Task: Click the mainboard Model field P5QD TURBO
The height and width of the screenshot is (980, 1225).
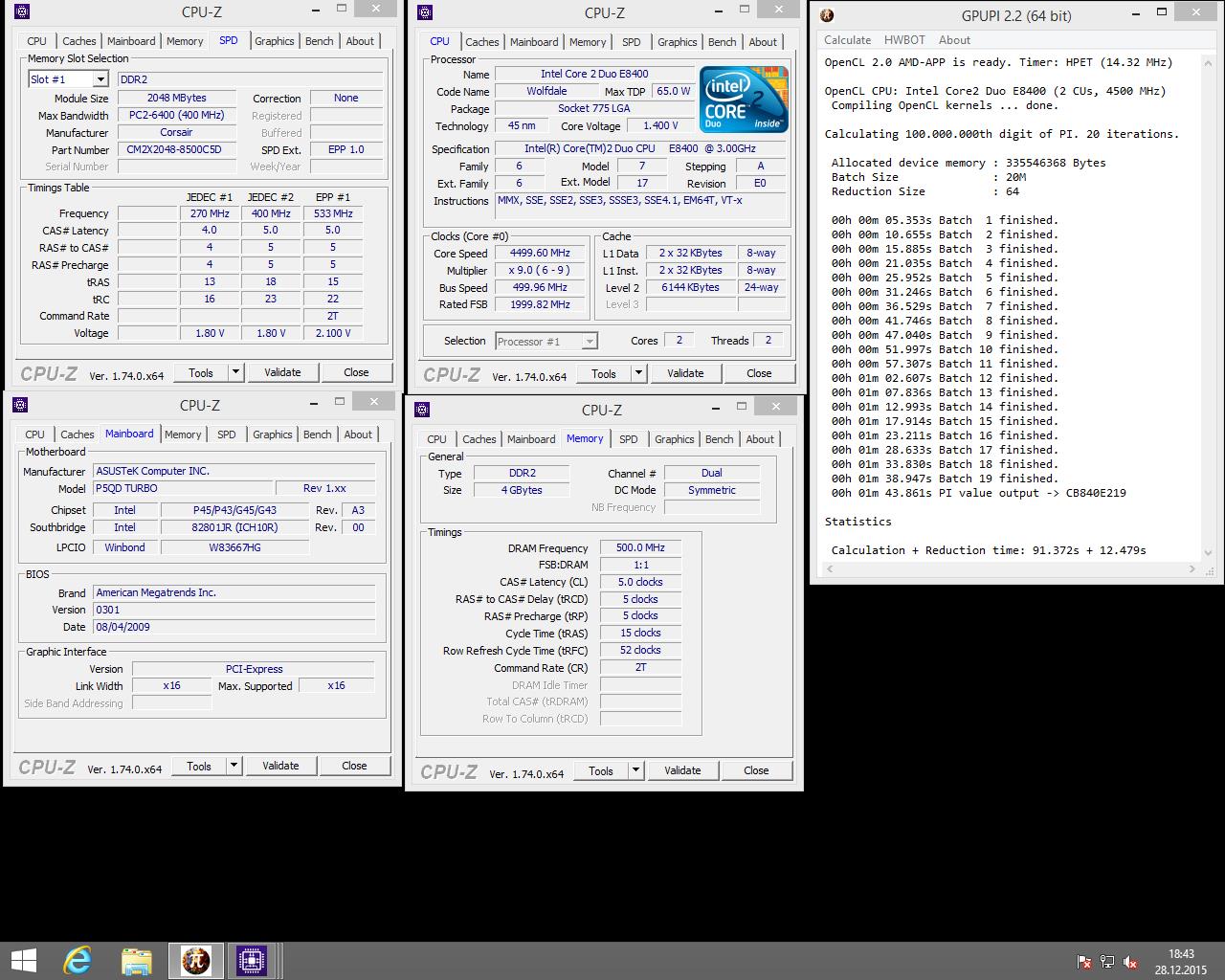Action: pos(184,488)
